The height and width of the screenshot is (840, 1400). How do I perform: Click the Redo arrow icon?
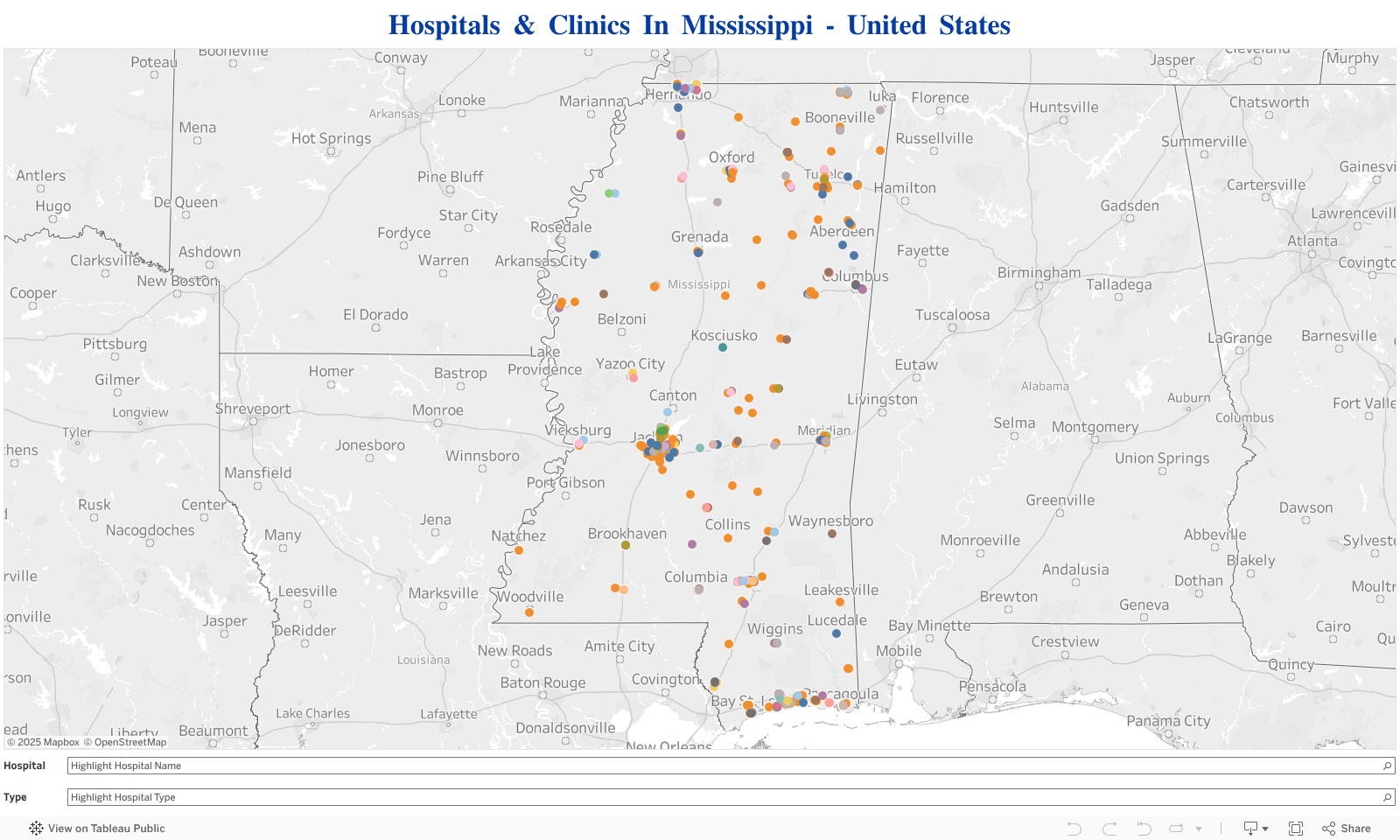coord(1109,828)
